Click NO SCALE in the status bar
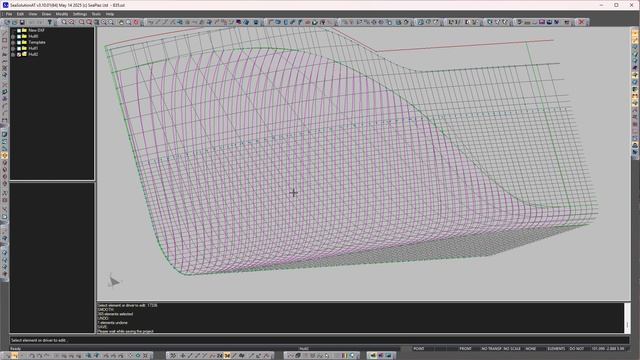Image resolution: width=640 pixels, height=360 pixels. (x=512, y=349)
